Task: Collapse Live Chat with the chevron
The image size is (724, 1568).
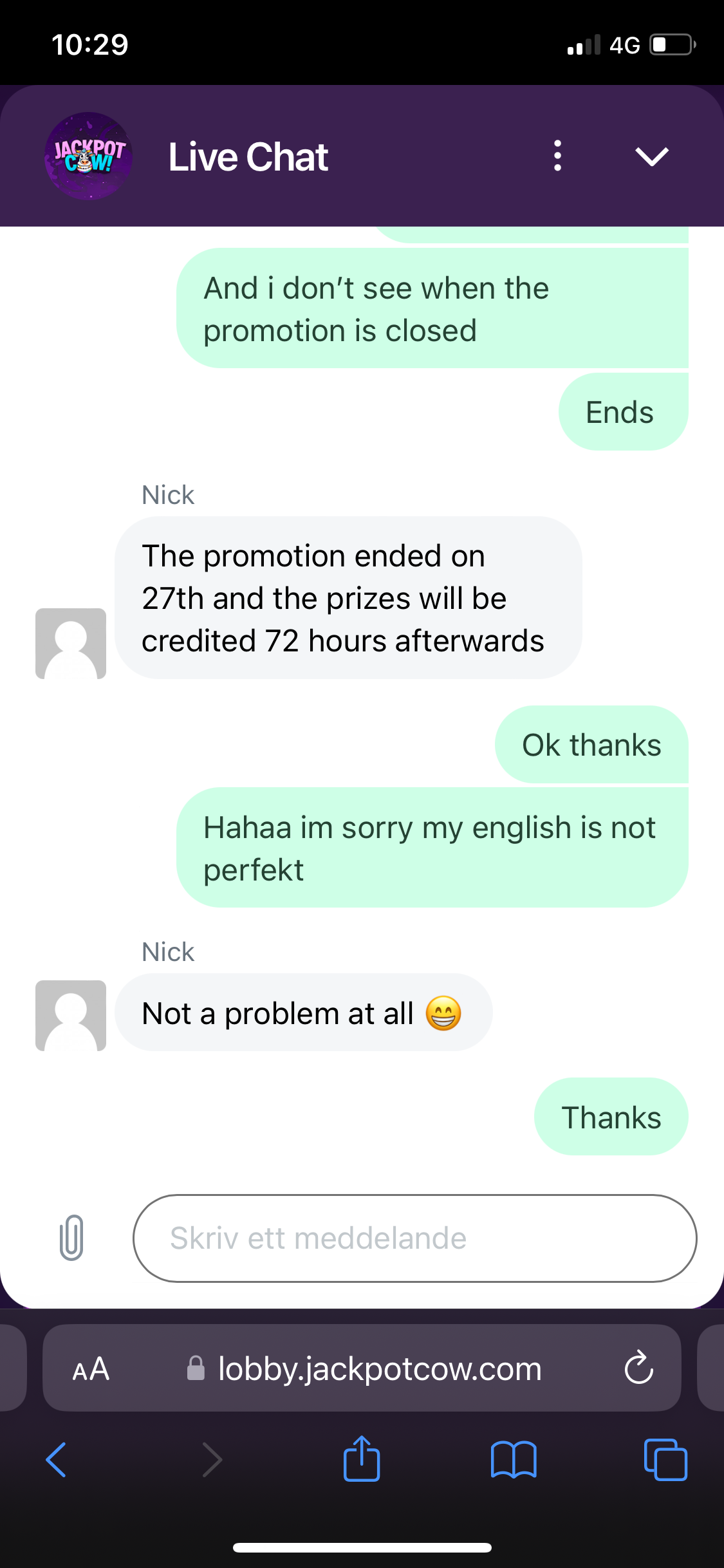Action: pos(651,156)
